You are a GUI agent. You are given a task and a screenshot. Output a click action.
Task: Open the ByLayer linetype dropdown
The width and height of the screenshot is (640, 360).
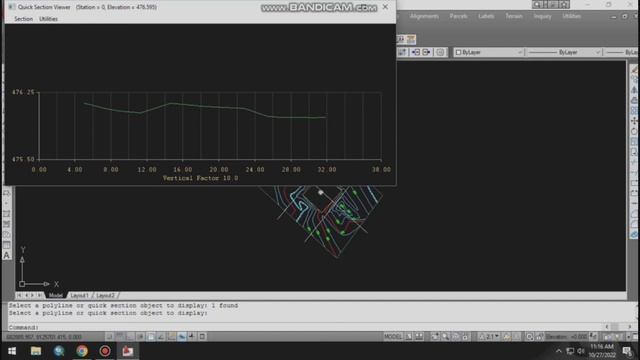(x=564, y=52)
